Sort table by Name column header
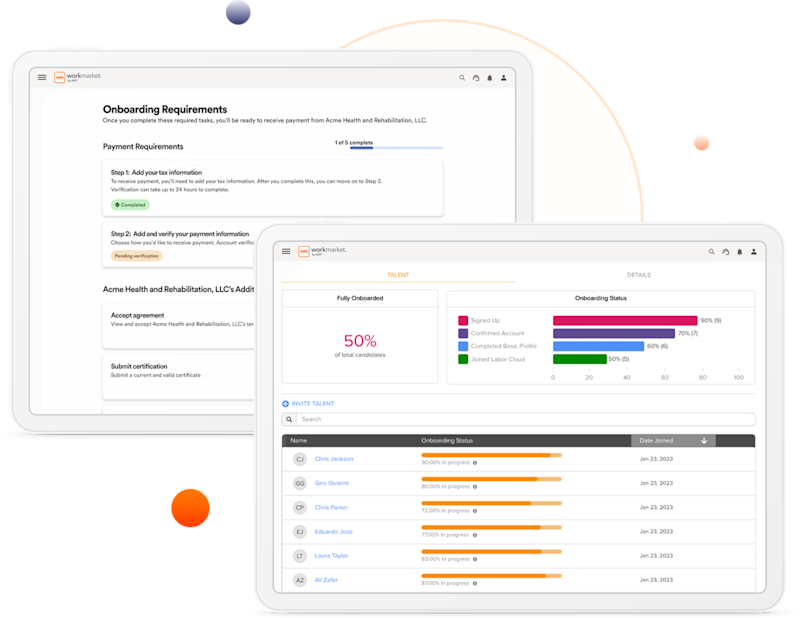Image resolution: width=800 pixels, height=618 pixels. click(298, 440)
